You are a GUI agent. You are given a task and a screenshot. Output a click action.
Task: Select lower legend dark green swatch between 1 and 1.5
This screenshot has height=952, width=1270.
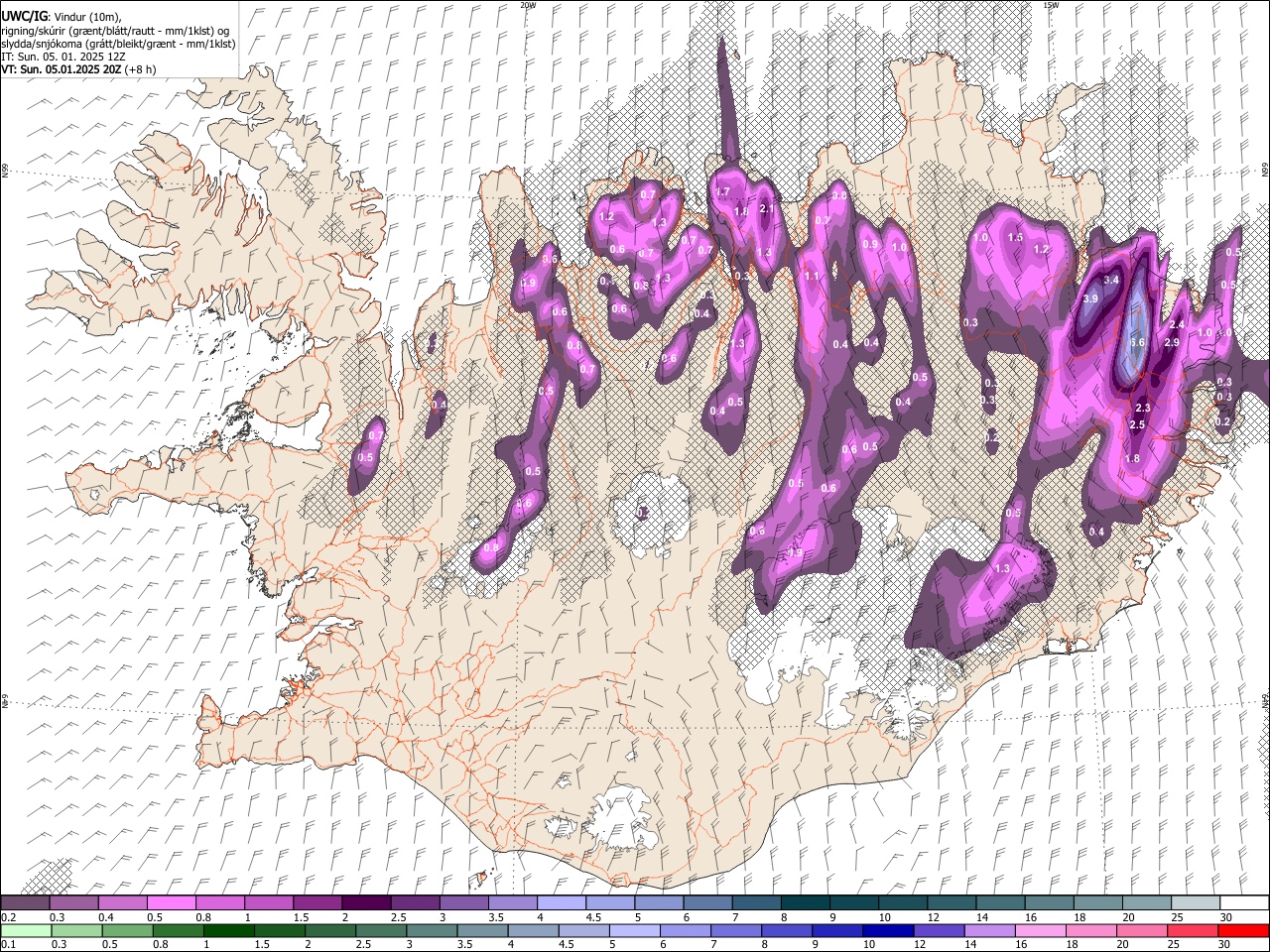click(x=227, y=931)
